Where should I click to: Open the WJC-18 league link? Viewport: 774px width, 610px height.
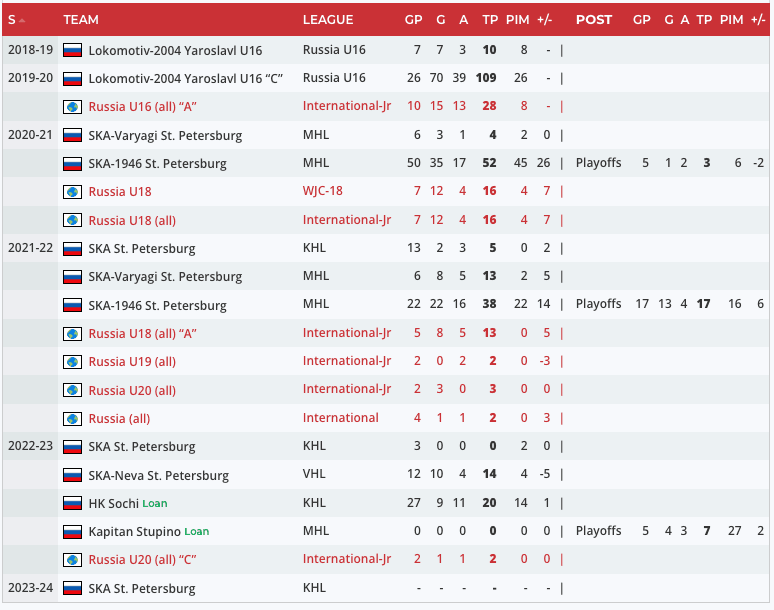click(324, 191)
